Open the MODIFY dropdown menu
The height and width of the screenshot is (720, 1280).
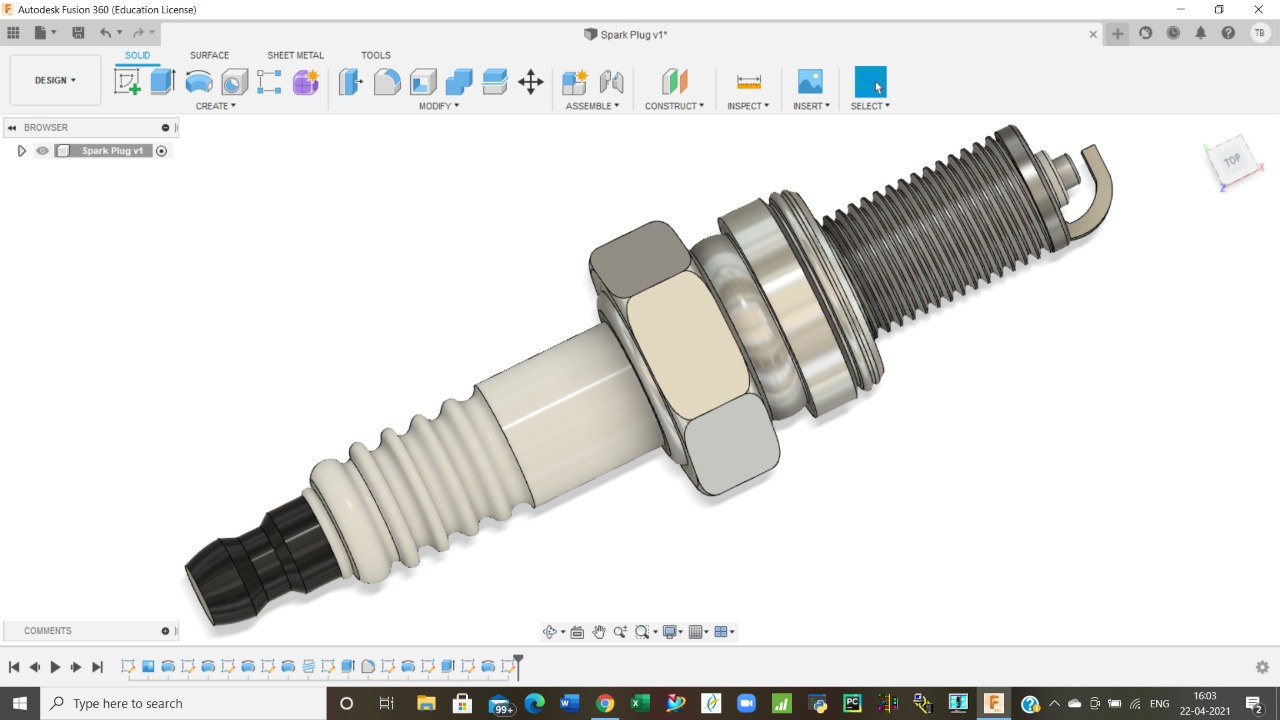pyautogui.click(x=439, y=106)
